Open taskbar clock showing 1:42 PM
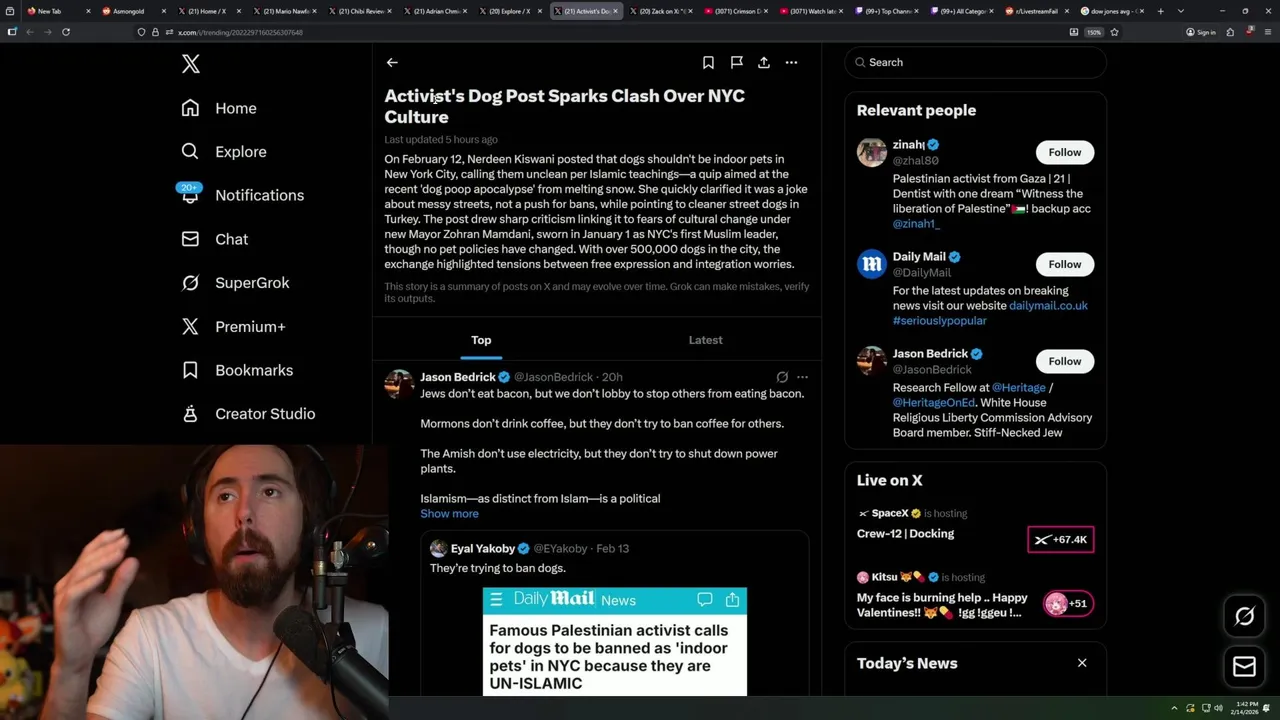The width and height of the screenshot is (1280, 720). point(1244,708)
